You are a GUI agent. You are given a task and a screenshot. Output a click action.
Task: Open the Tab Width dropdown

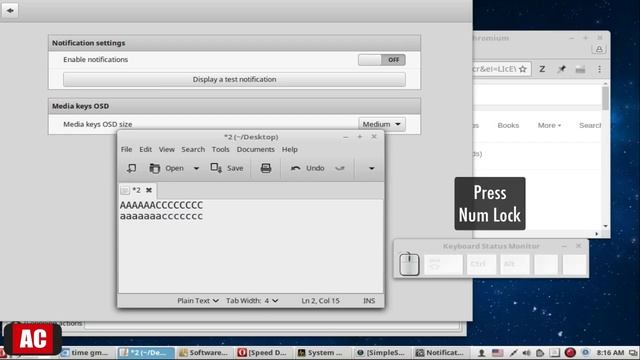click(x=252, y=301)
